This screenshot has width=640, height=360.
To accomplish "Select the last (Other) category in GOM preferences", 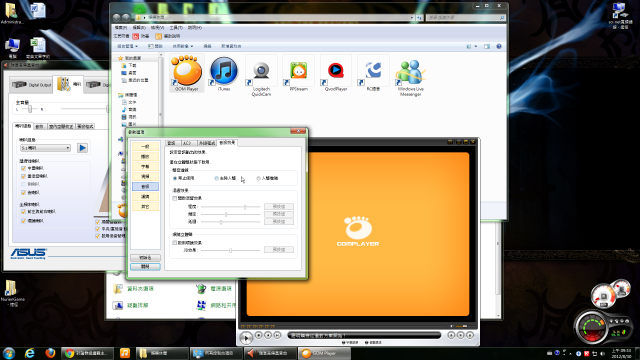I will point(145,207).
